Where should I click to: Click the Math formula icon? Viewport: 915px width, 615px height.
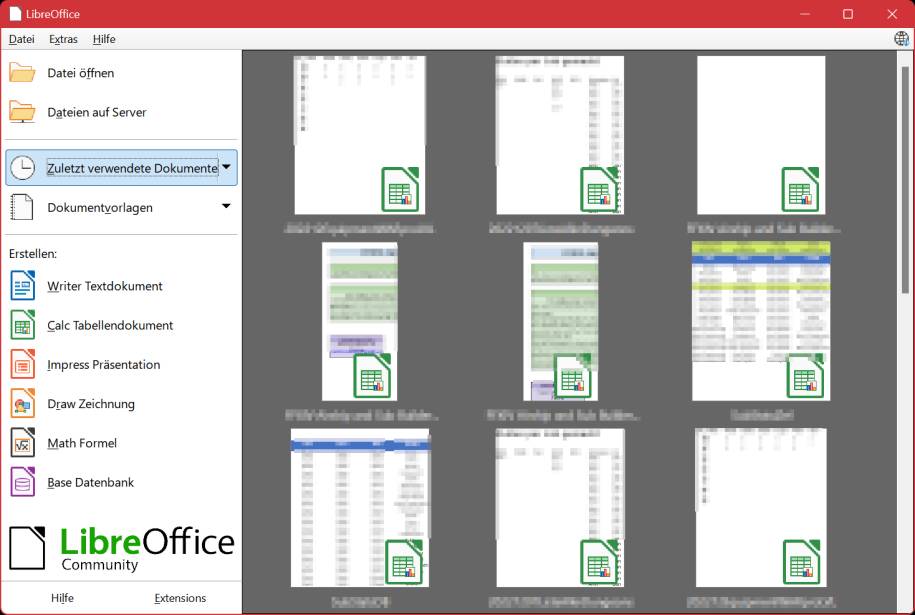coord(23,443)
